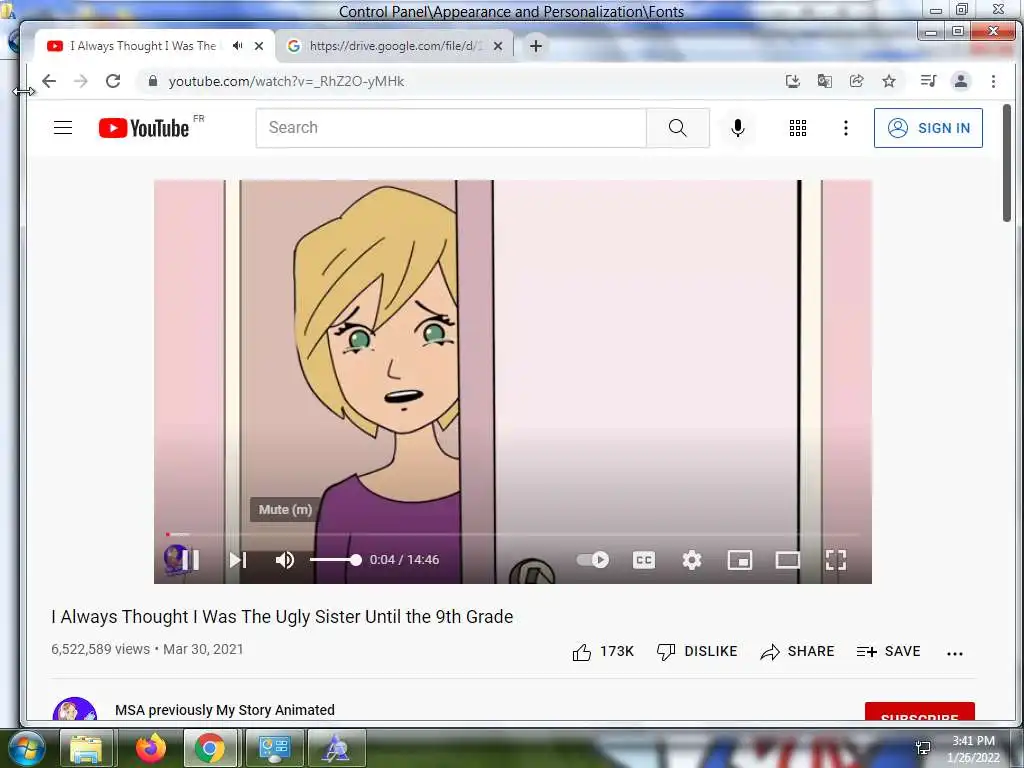Toggle closed captions CC
Viewport: 1024px width, 768px height.
point(644,560)
